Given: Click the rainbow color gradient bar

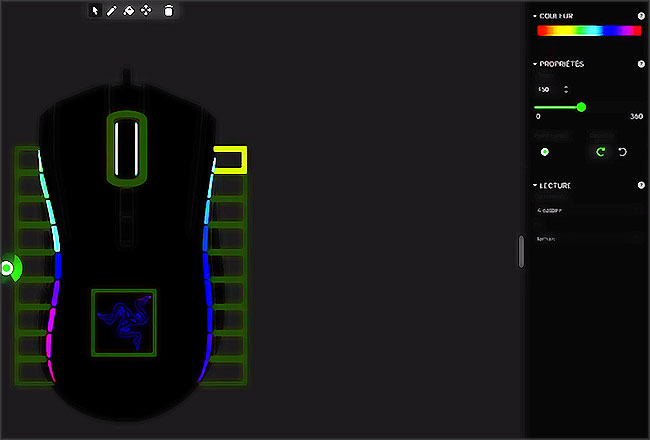Looking at the screenshot, I should (x=589, y=31).
